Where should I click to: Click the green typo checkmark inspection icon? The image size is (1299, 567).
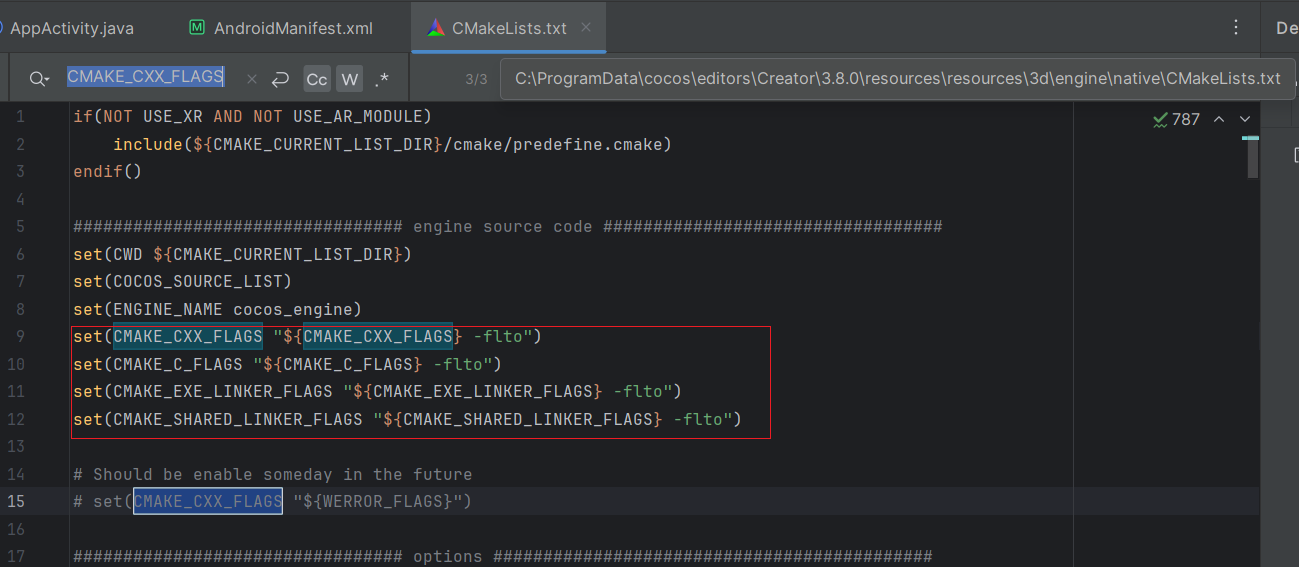click(1160, 120)
